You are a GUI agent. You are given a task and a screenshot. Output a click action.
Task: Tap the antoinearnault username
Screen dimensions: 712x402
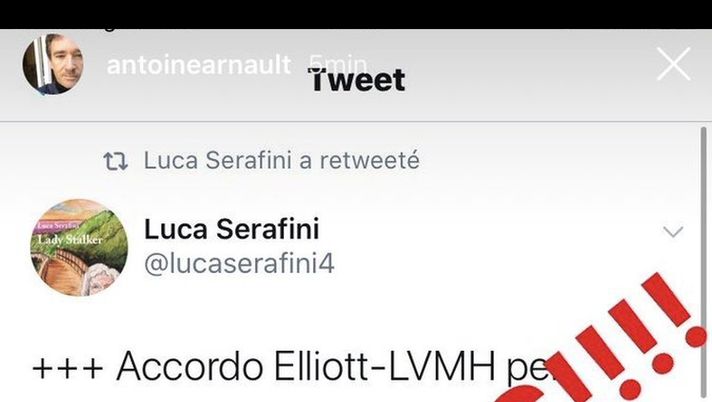(x=198, y=65)
